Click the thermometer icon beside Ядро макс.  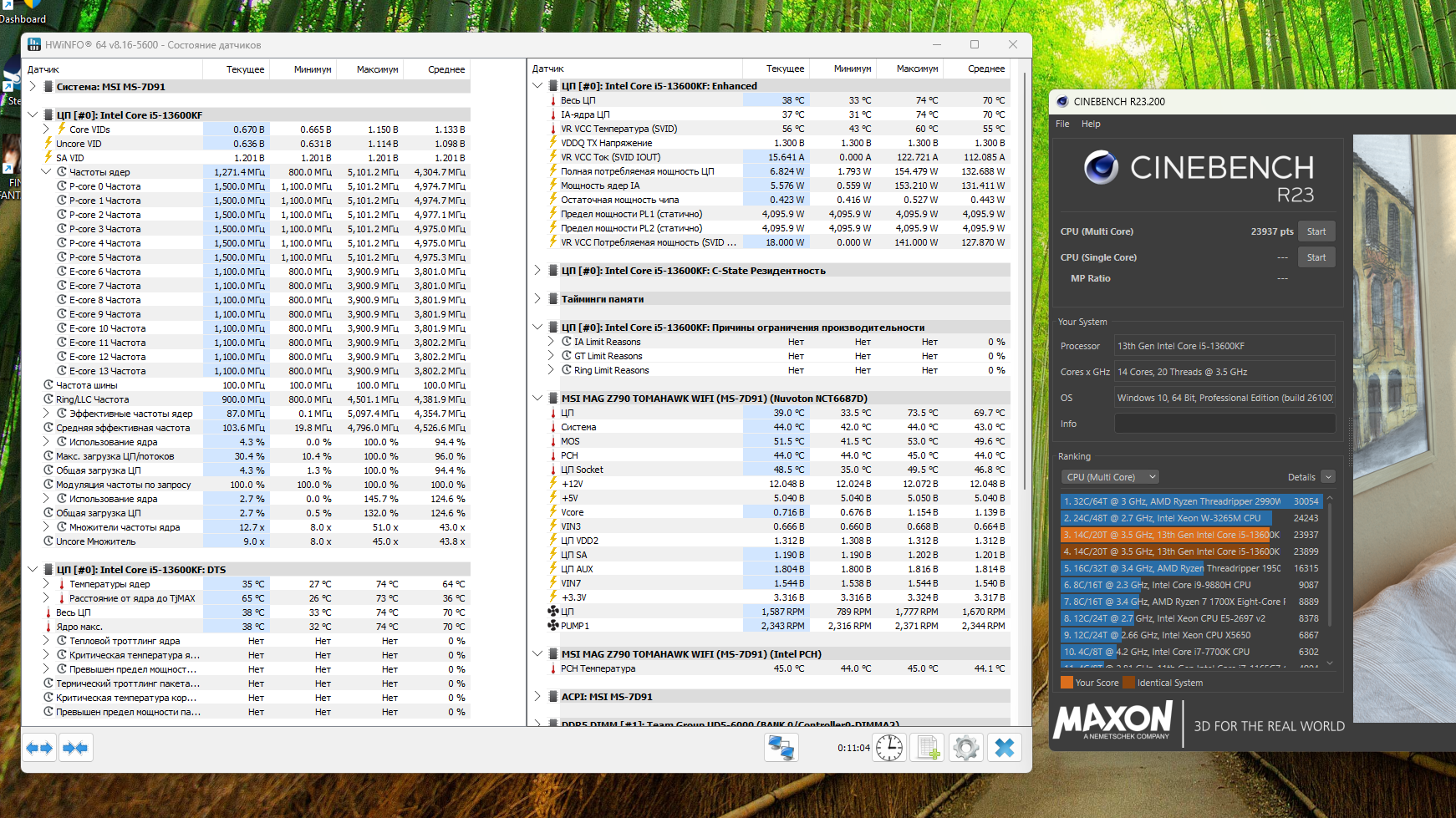click(48, 627)
